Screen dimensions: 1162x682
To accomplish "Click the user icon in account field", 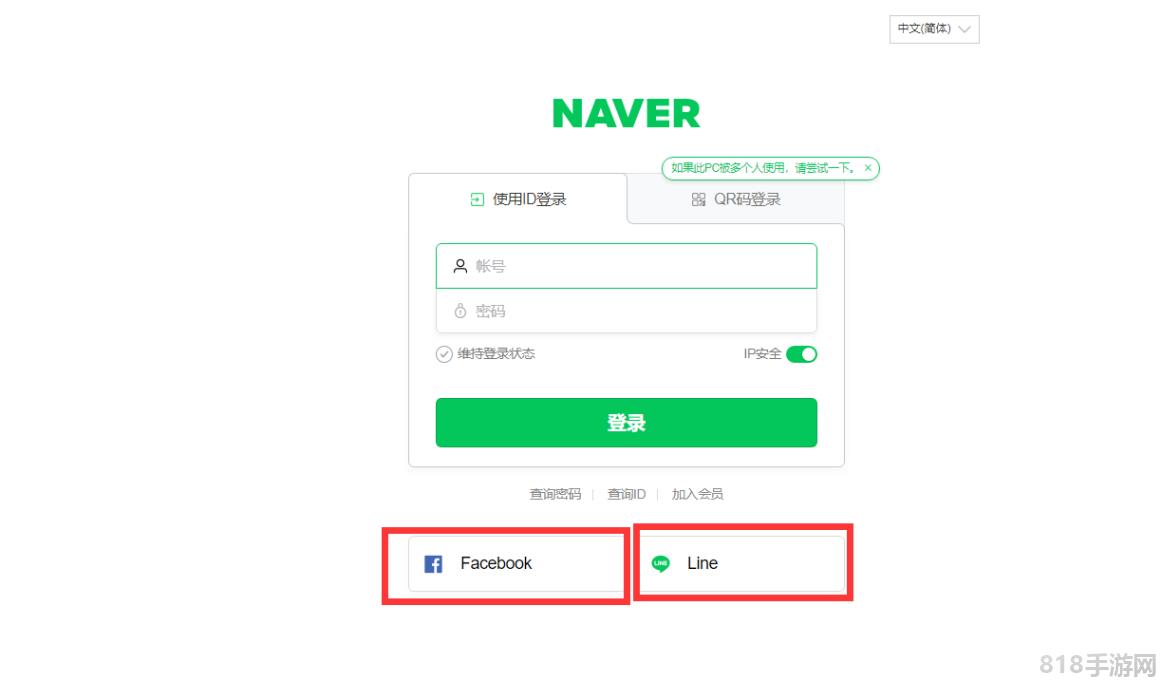I will tap(460, 266).
